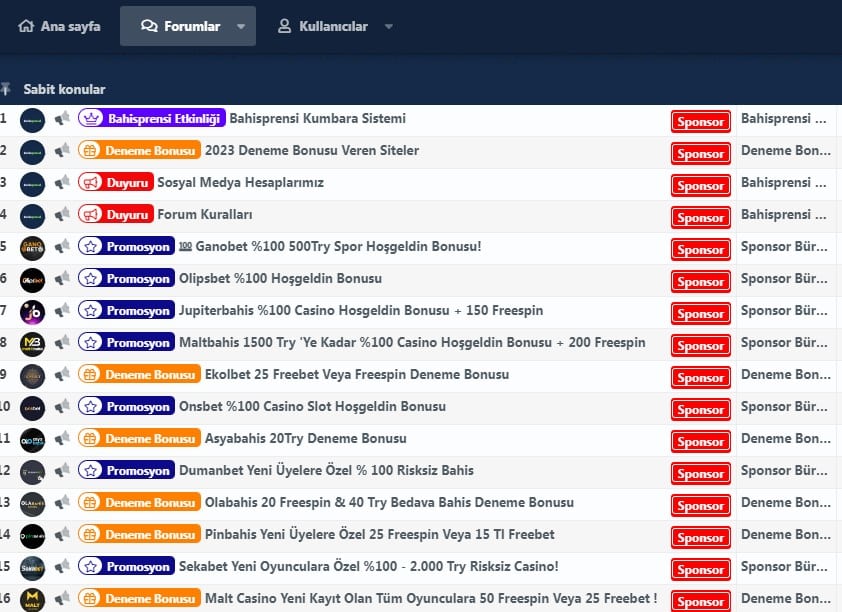Image resolution: width=842 pixels, height=612 pixels.
Task: Click the pin icon beside Sabit konular
Action: pos(6,89)
